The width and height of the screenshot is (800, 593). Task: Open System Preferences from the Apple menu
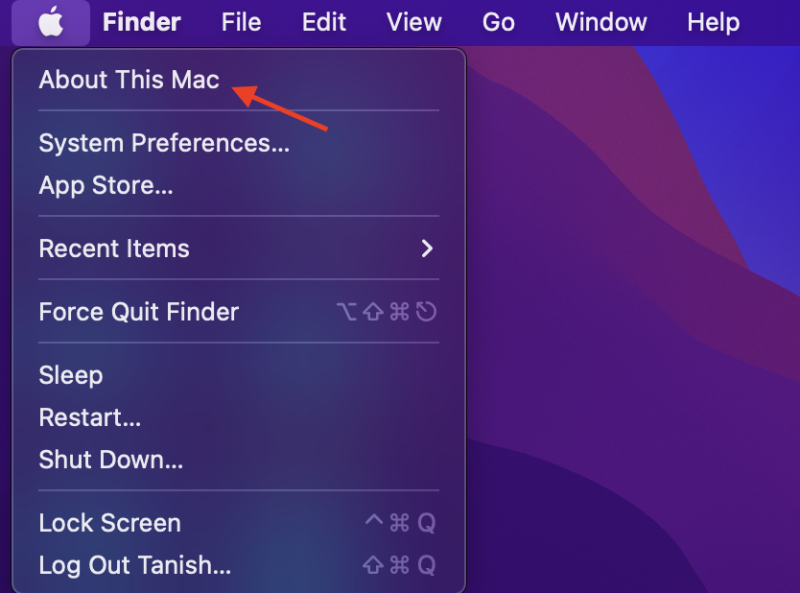click(x=164, y=143)
